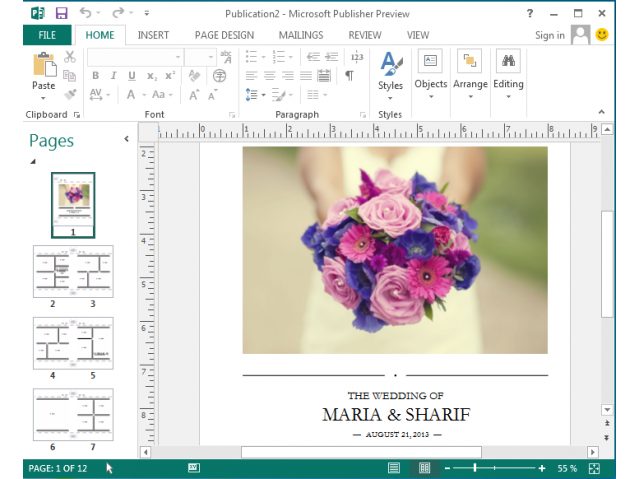Viewport: 640px width, 479px height.
Task: Open the FILE menu tab
Action: pyautogui.click(x=46, y=35)
